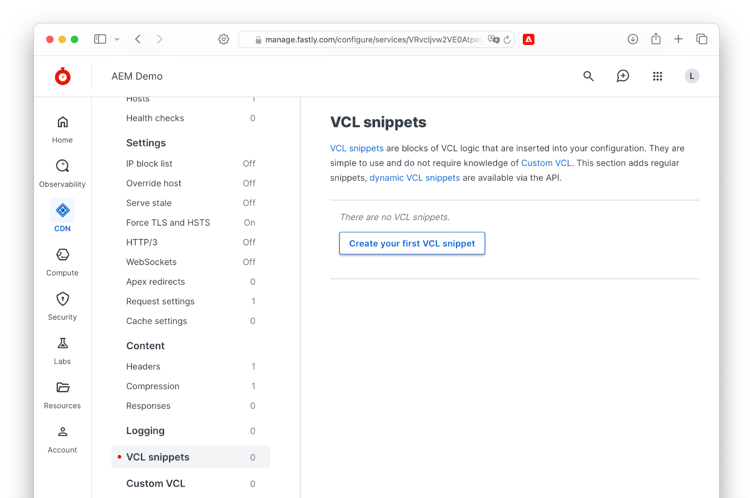Click the Safari share icon
This screenshot has width=750, height=498.
click(656, 40)
